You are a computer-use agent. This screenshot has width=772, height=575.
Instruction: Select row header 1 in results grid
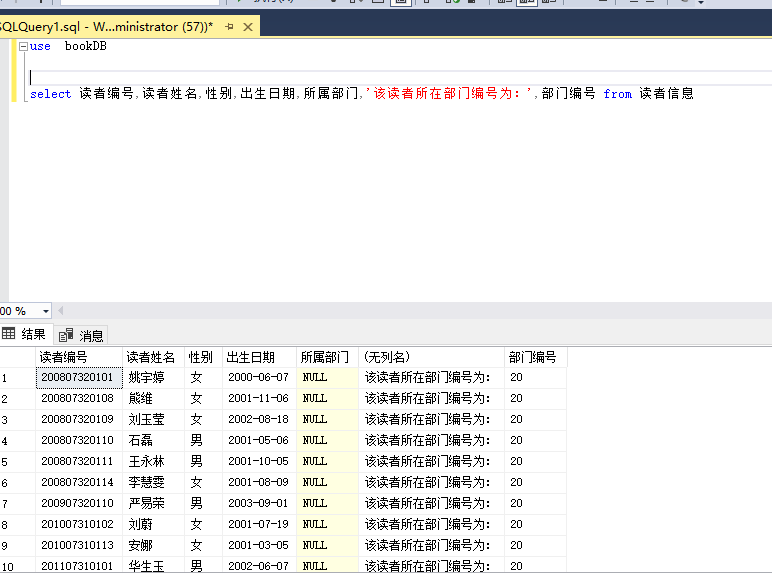click(x=18, y=378)
